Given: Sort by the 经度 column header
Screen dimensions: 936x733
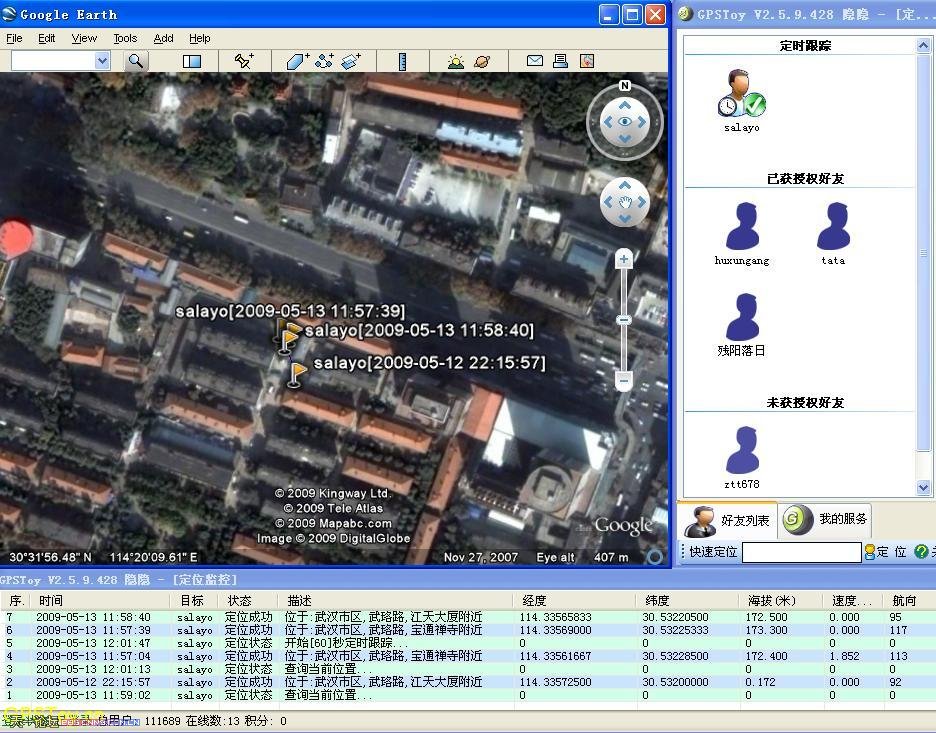Looking at the screenshot, I should tap(575, 600).
